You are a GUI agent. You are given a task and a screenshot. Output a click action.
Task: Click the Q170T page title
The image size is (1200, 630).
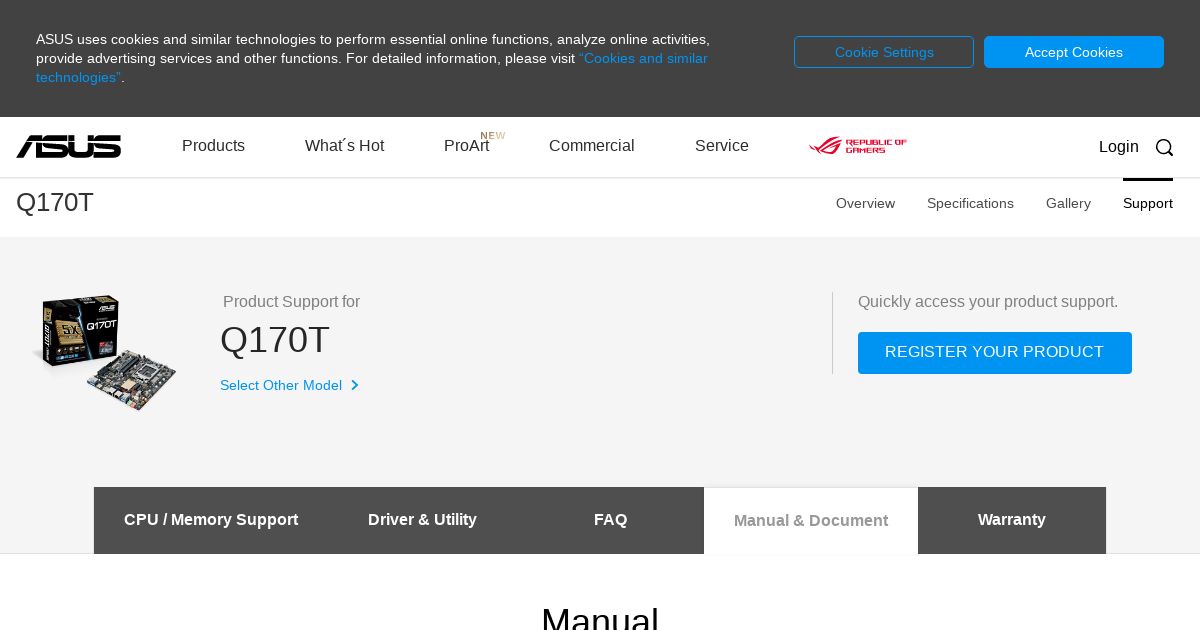pyautogui.click(x=55, y=203)
